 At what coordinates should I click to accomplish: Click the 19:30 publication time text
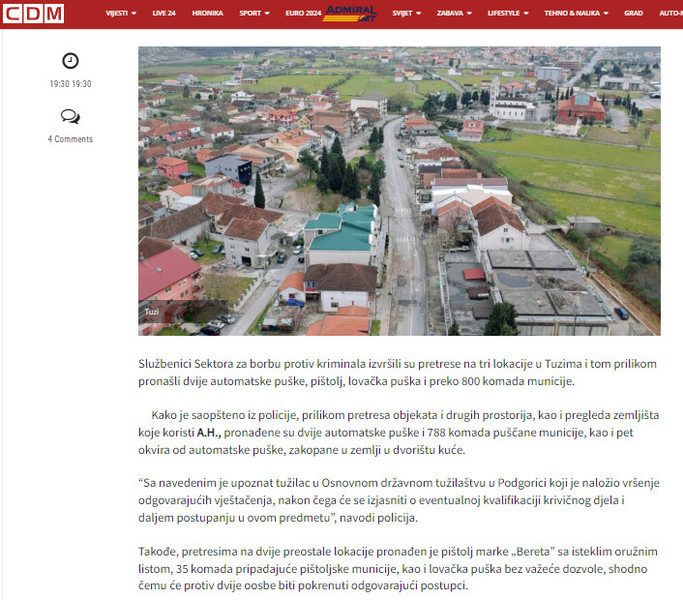pyautogui.click(x=70, y=84)
